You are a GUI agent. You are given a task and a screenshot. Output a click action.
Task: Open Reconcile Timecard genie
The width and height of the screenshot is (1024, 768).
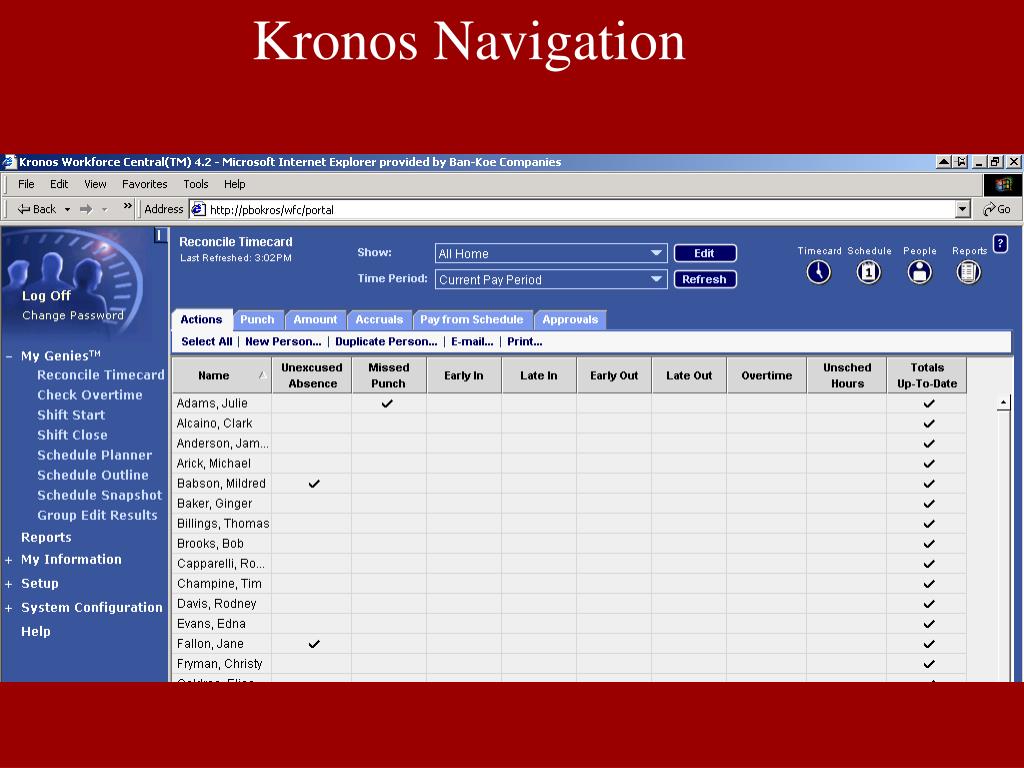(101, 375)
